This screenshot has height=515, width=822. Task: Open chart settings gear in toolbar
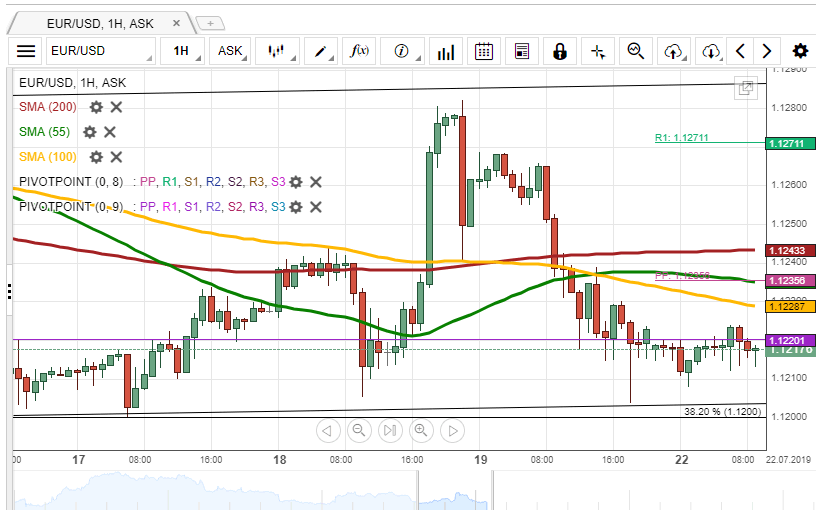800,51
